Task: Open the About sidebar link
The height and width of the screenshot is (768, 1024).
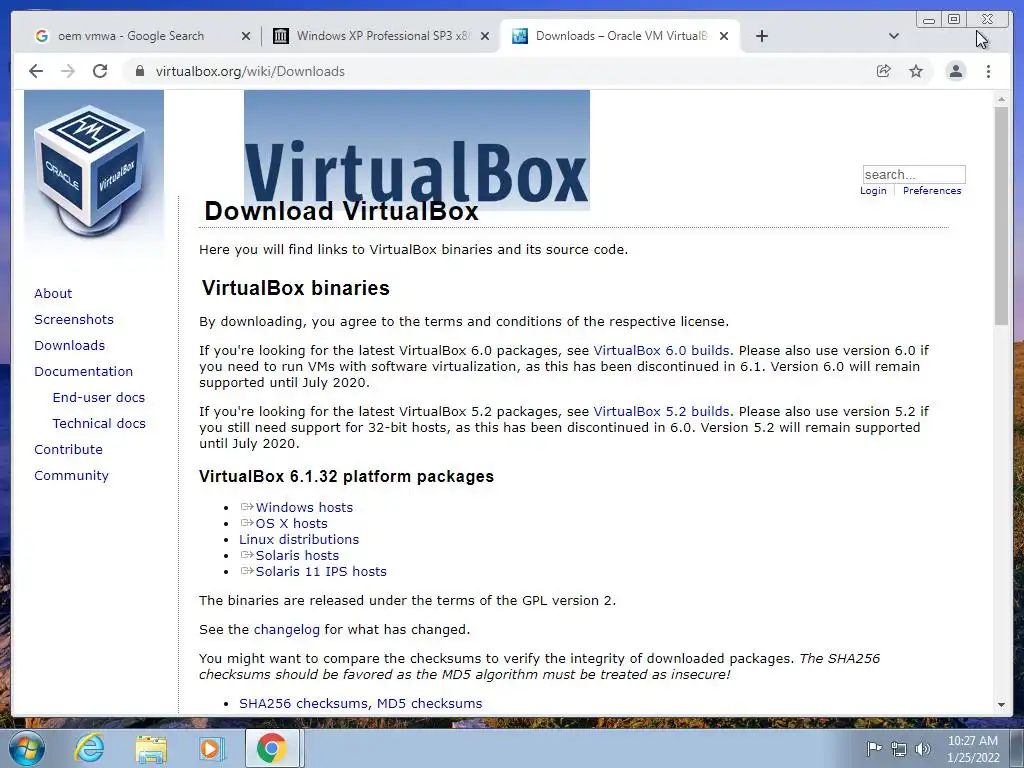Action: coord(53,293)
